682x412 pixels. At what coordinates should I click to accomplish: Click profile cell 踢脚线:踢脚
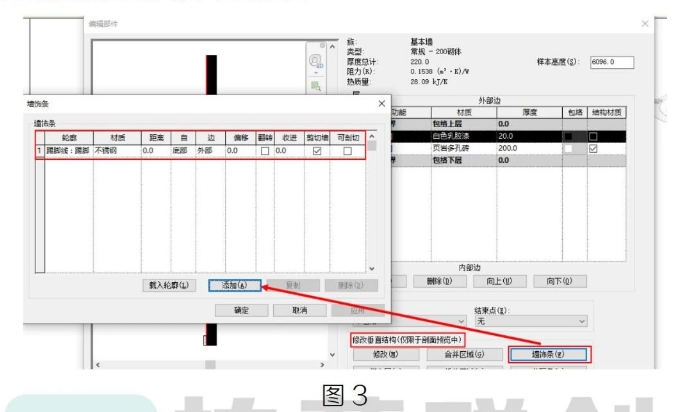(69, 151)
